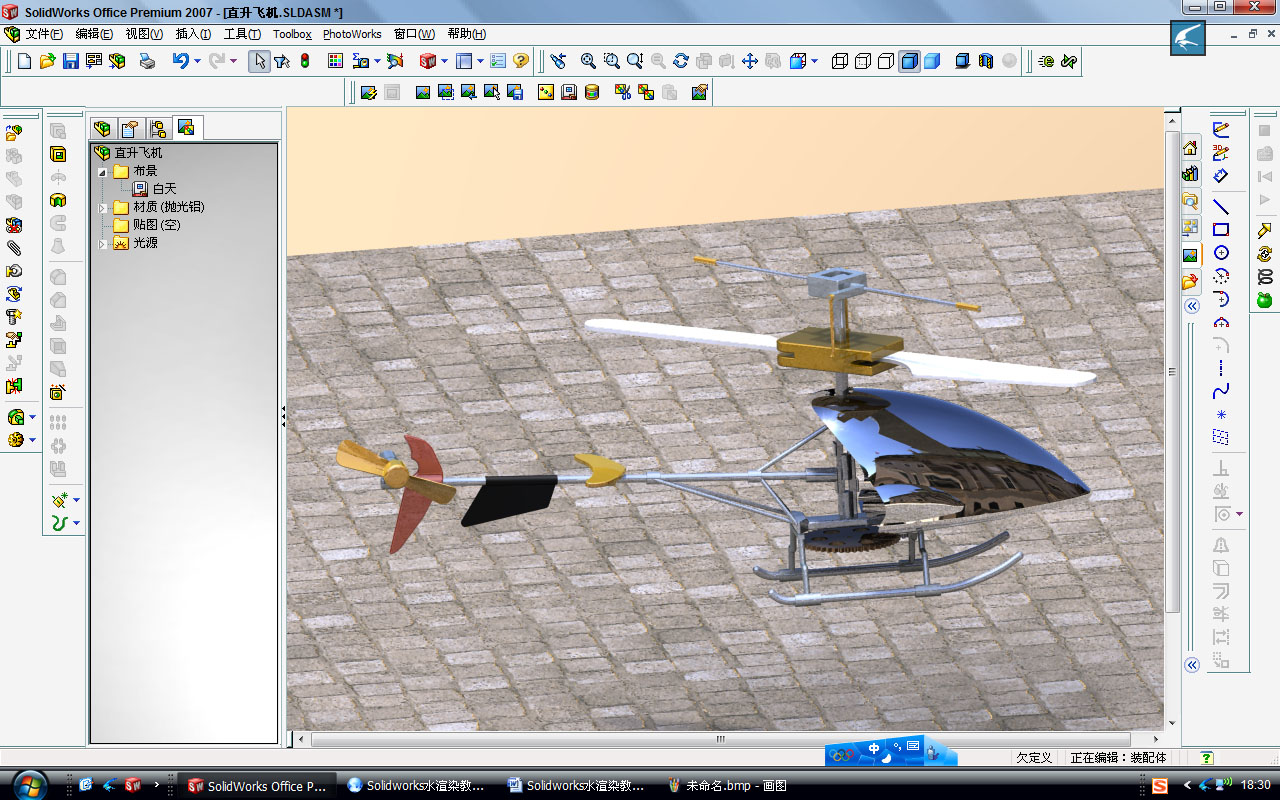Viewport: 1280px width, 800px height.
Task: Open a file using the Open folder icon
Action: coord(48,61)
